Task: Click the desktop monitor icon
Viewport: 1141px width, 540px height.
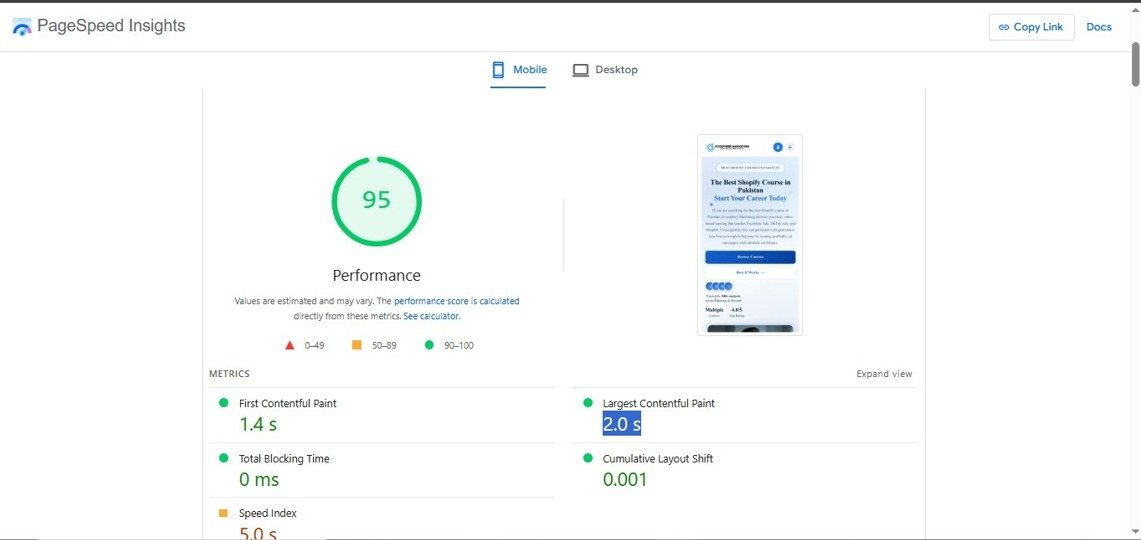Action: click(x=580, y=70)
